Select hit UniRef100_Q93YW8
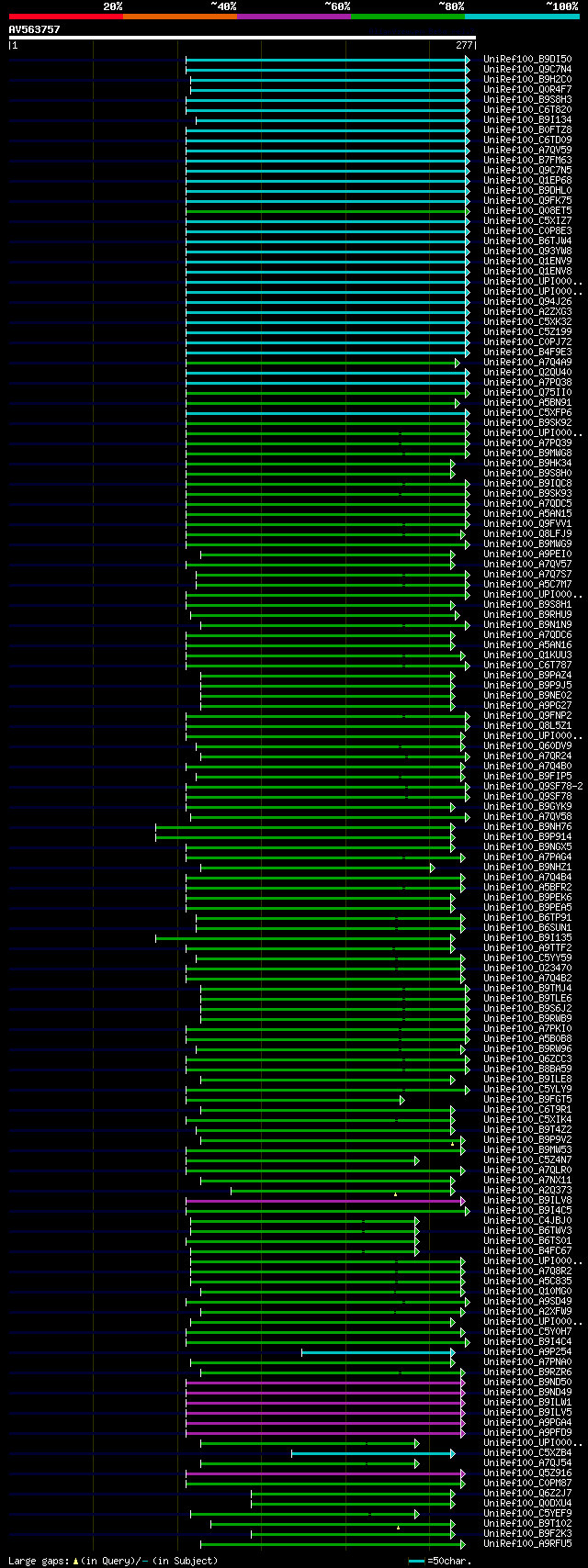 coord(527,252)
